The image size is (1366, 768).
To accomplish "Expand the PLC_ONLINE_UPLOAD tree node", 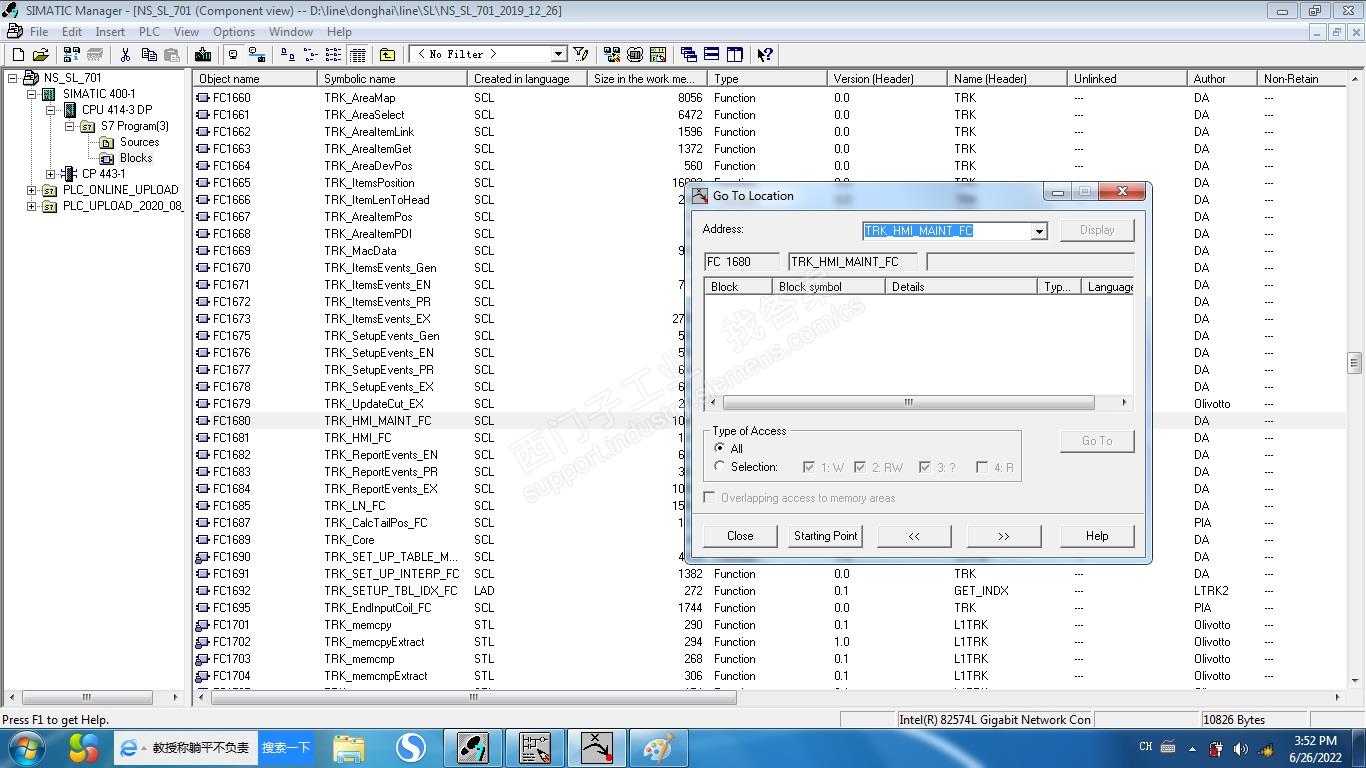I will point(32,190).
